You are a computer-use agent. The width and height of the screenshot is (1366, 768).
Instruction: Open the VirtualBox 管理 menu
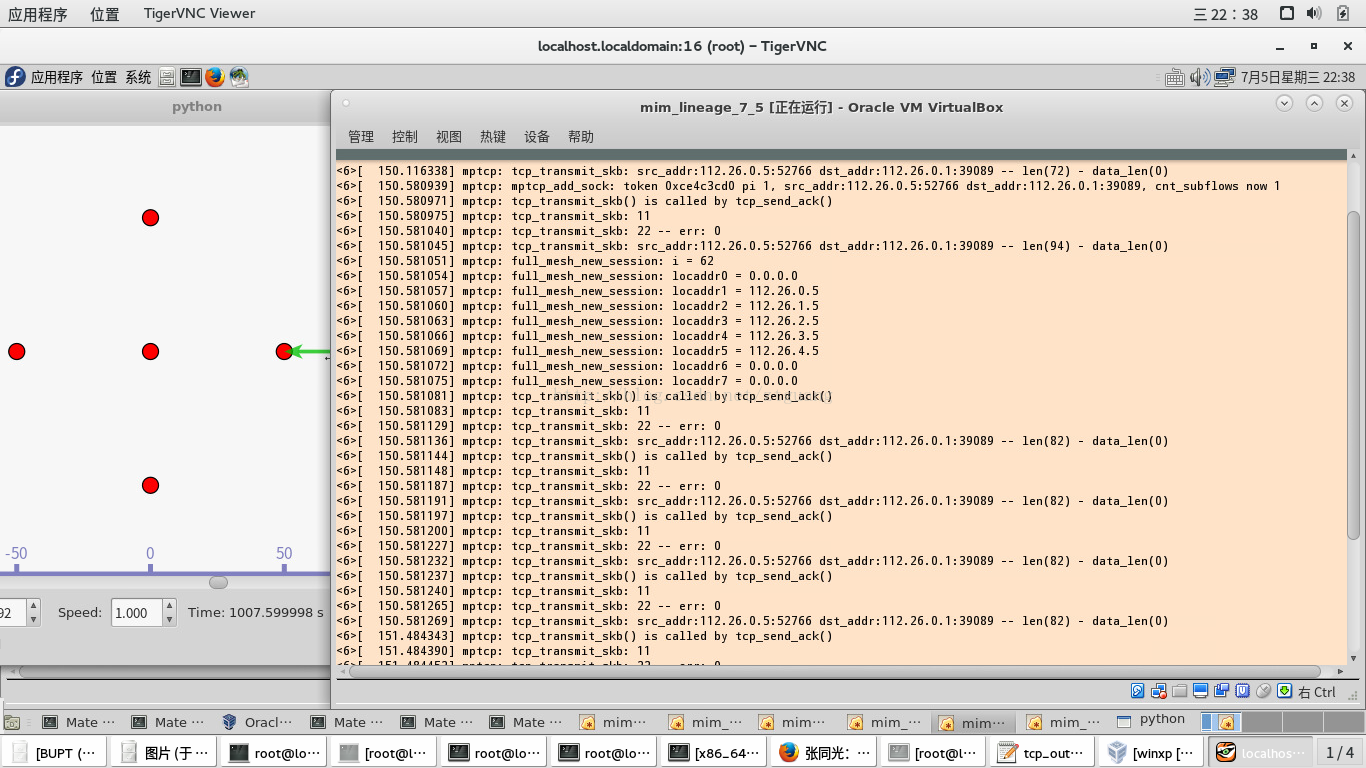click(361, 137)
